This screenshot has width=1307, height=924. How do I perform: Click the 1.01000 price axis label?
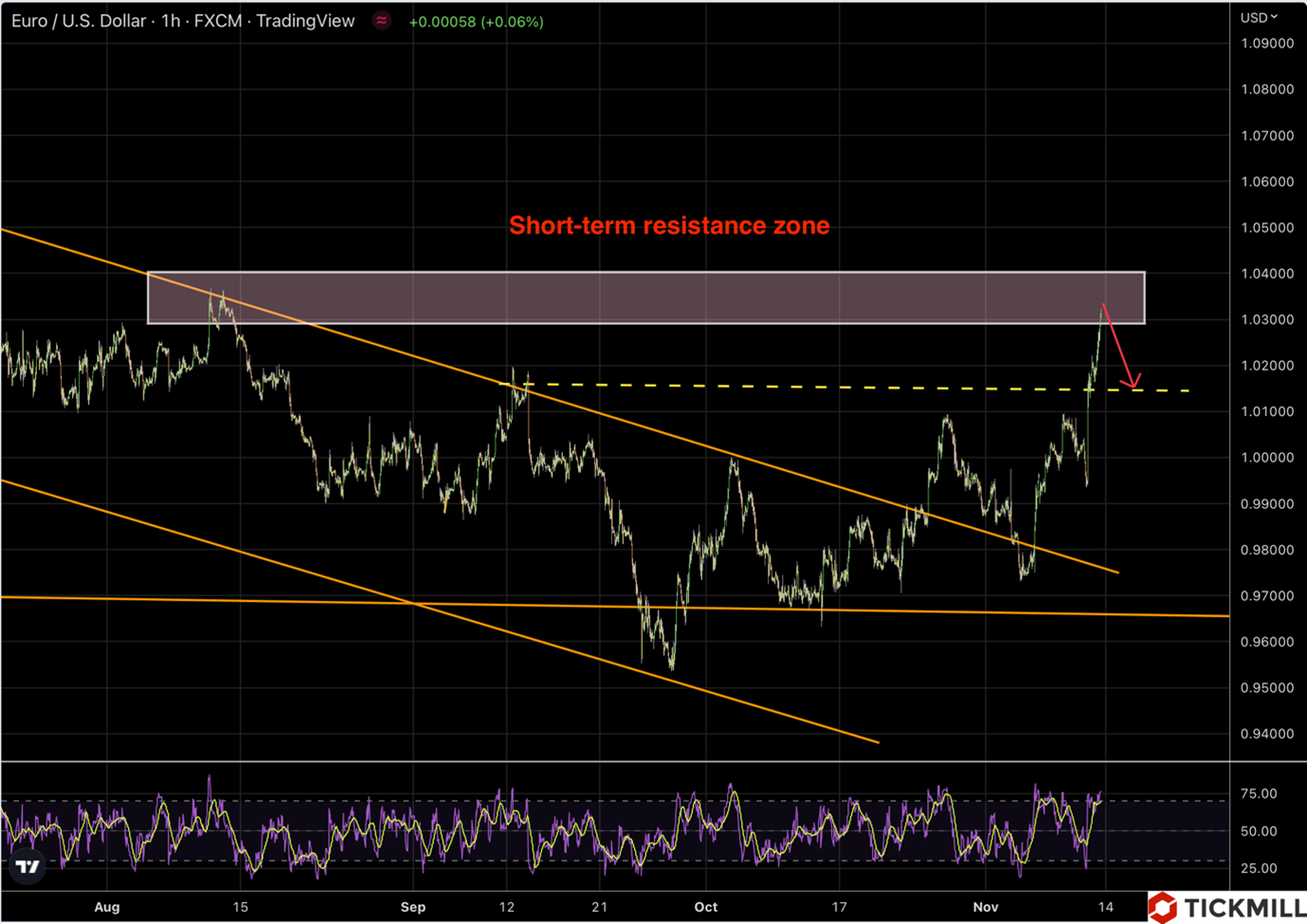coord(1267,411)
